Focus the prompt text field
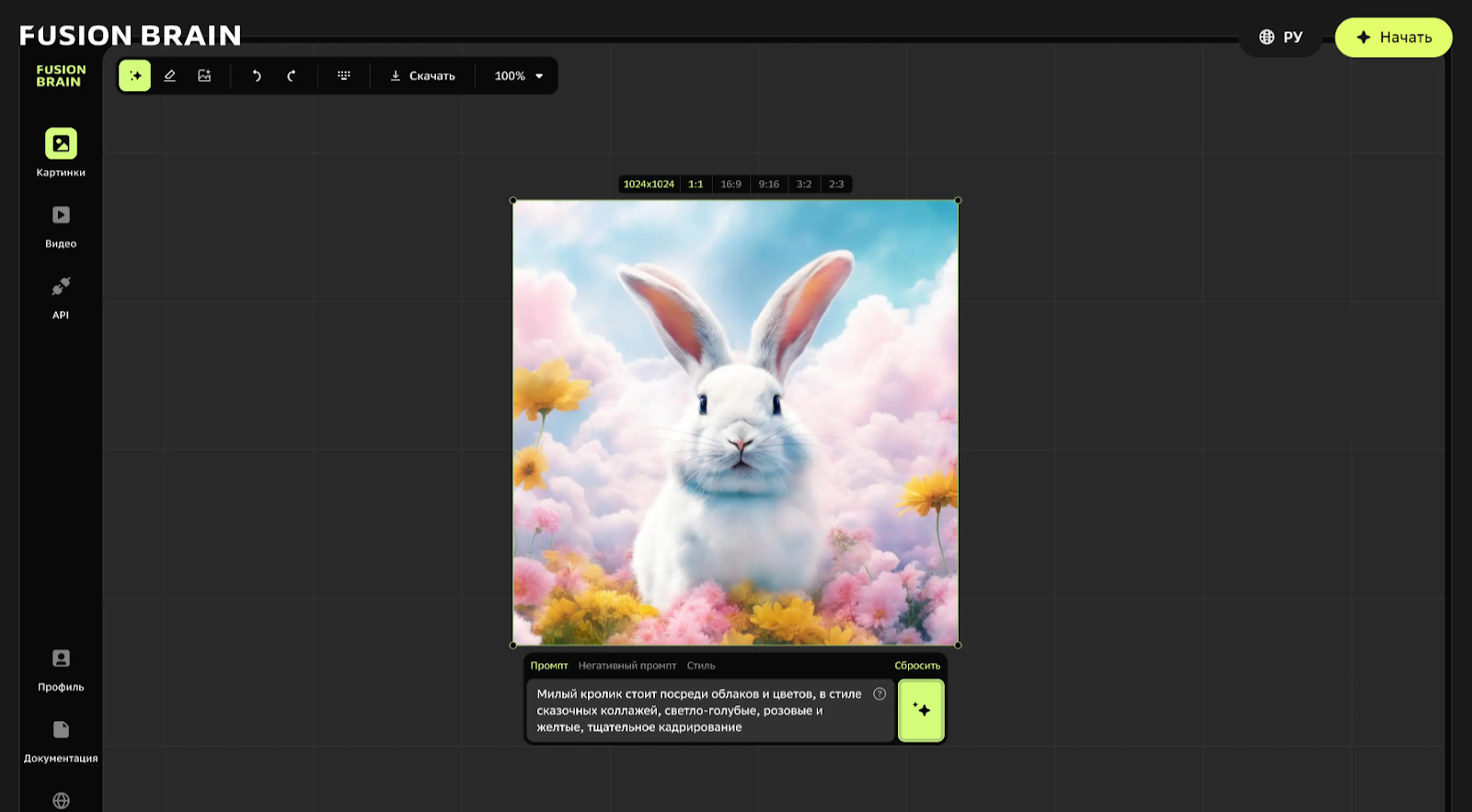 709,711
